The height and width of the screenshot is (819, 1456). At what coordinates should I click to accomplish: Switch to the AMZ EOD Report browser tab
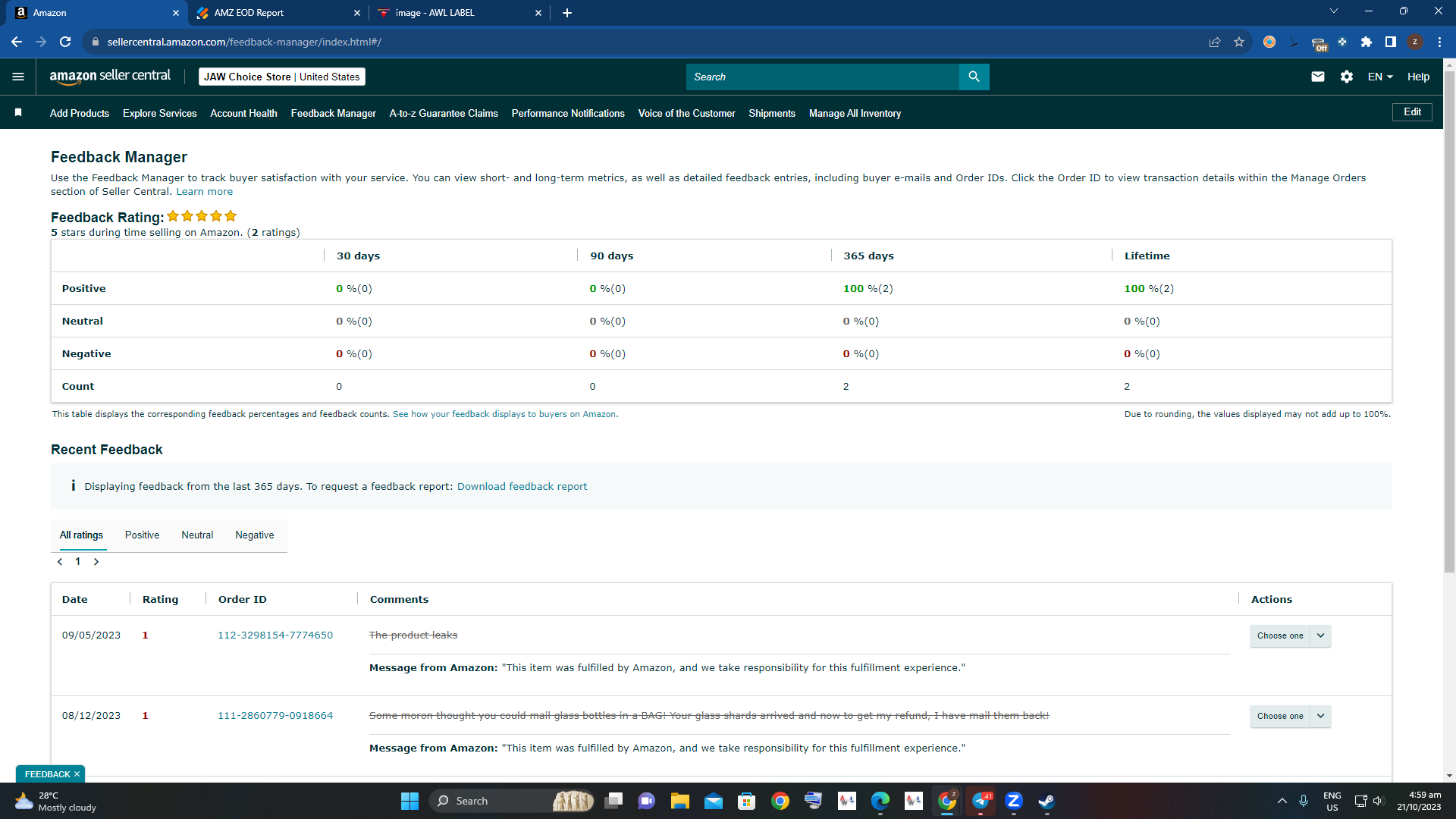pyautogui.click(x=278, y=13)
